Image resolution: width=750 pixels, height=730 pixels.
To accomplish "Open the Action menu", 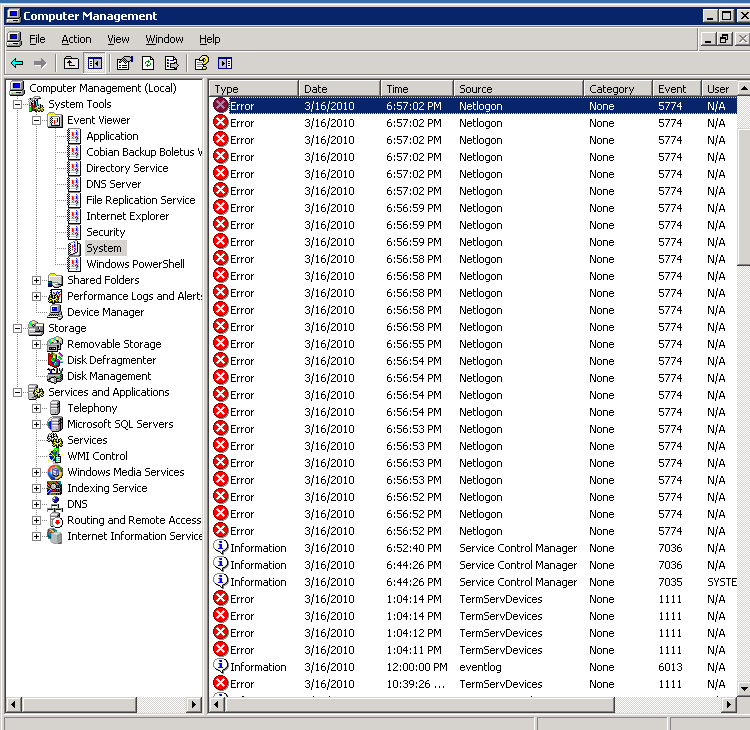I will click(x=76, y=39).
